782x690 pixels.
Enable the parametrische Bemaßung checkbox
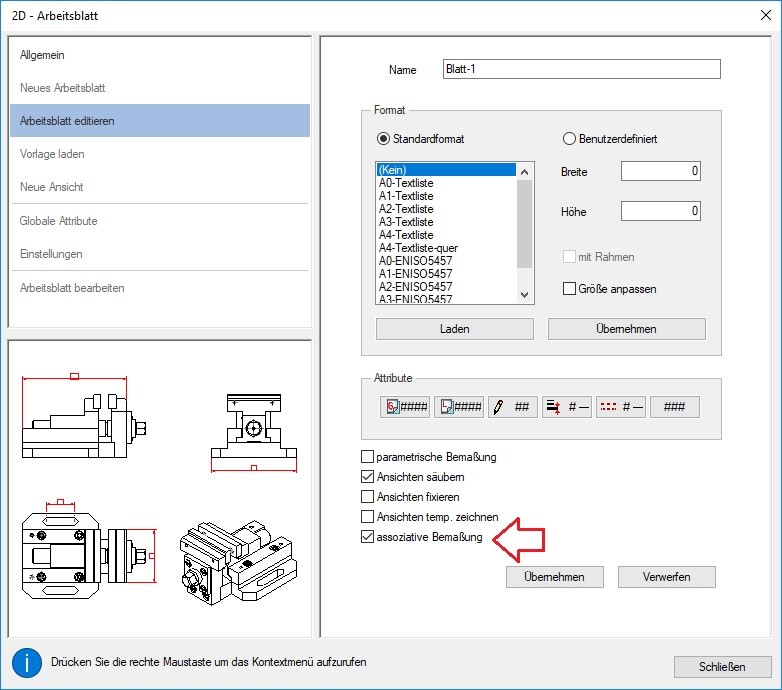click(x=367, y=457)
